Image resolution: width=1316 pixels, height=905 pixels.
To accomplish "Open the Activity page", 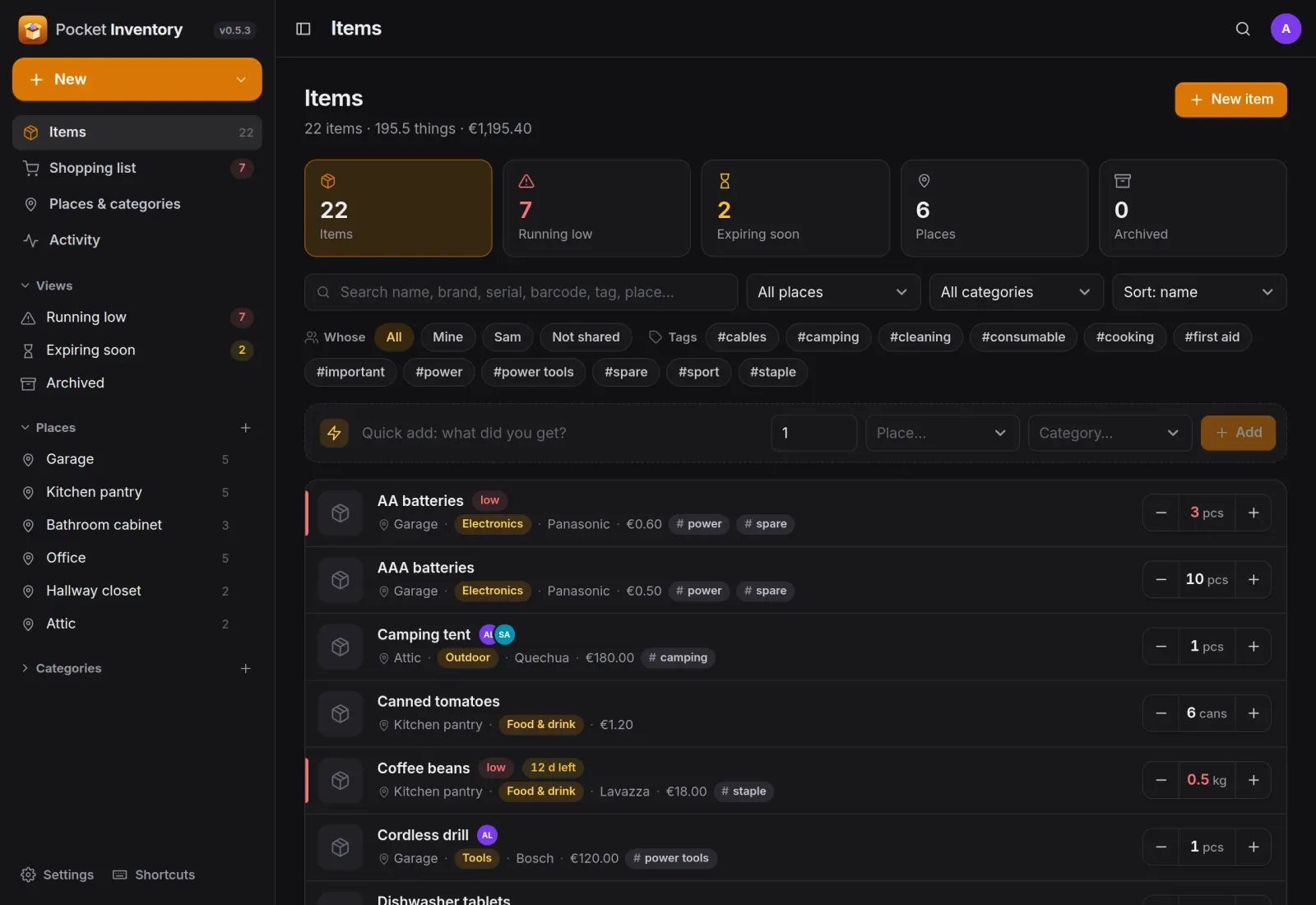I will coord(137,240).
